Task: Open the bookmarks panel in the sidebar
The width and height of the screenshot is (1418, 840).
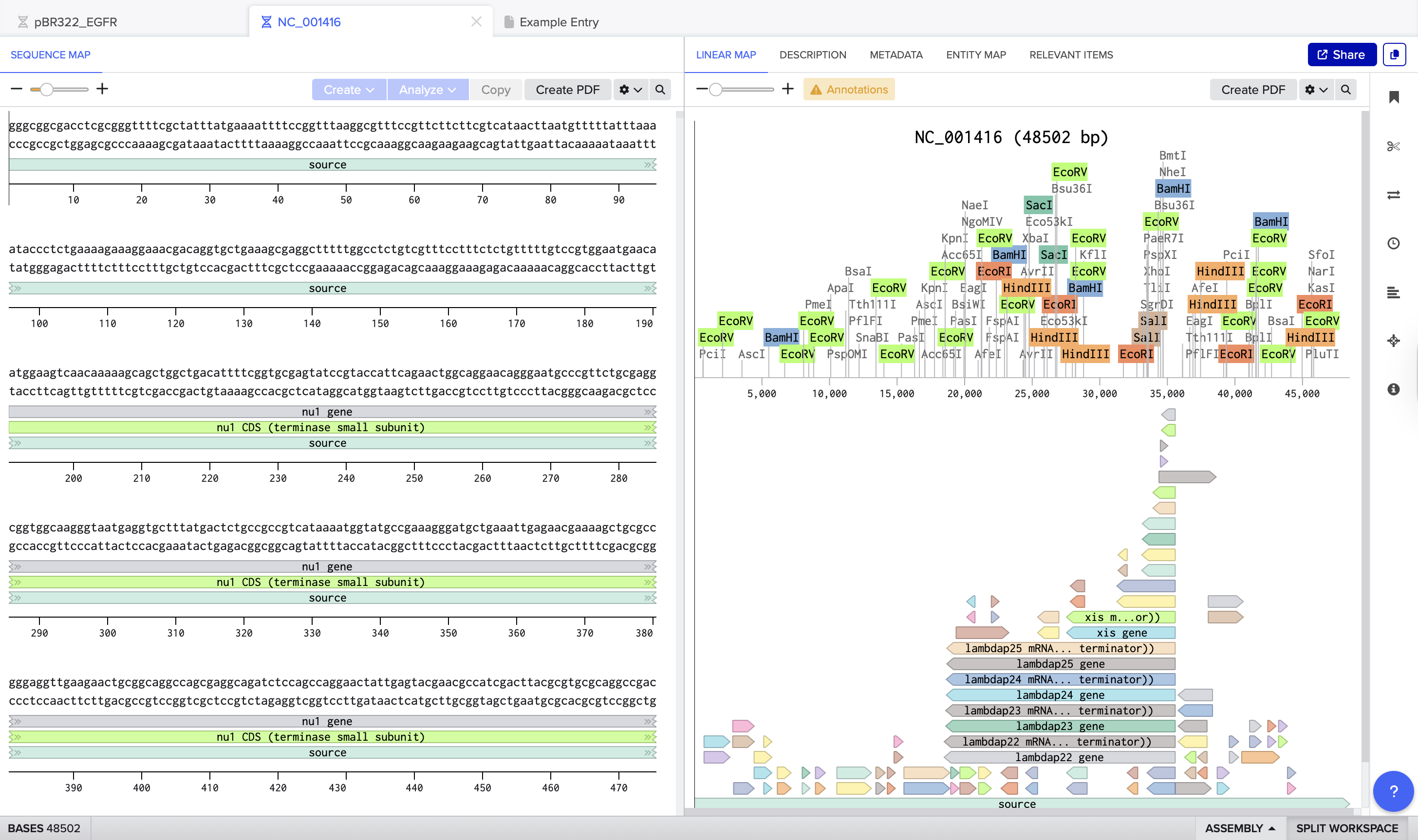Action: pos(1394,96)
